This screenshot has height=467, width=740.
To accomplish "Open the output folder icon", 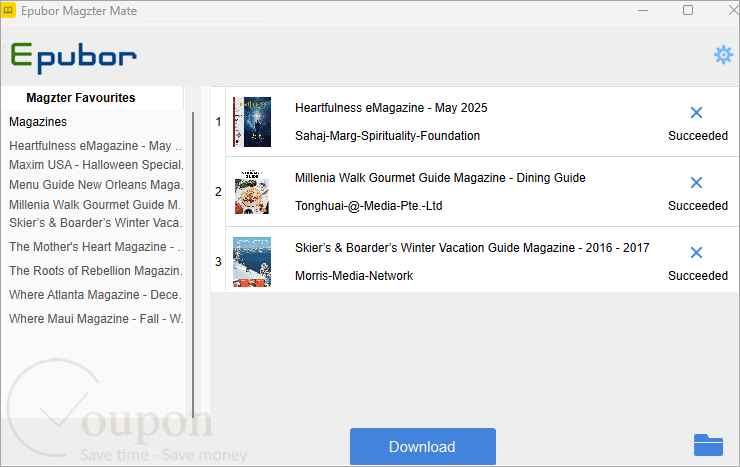I will (708, 445).
